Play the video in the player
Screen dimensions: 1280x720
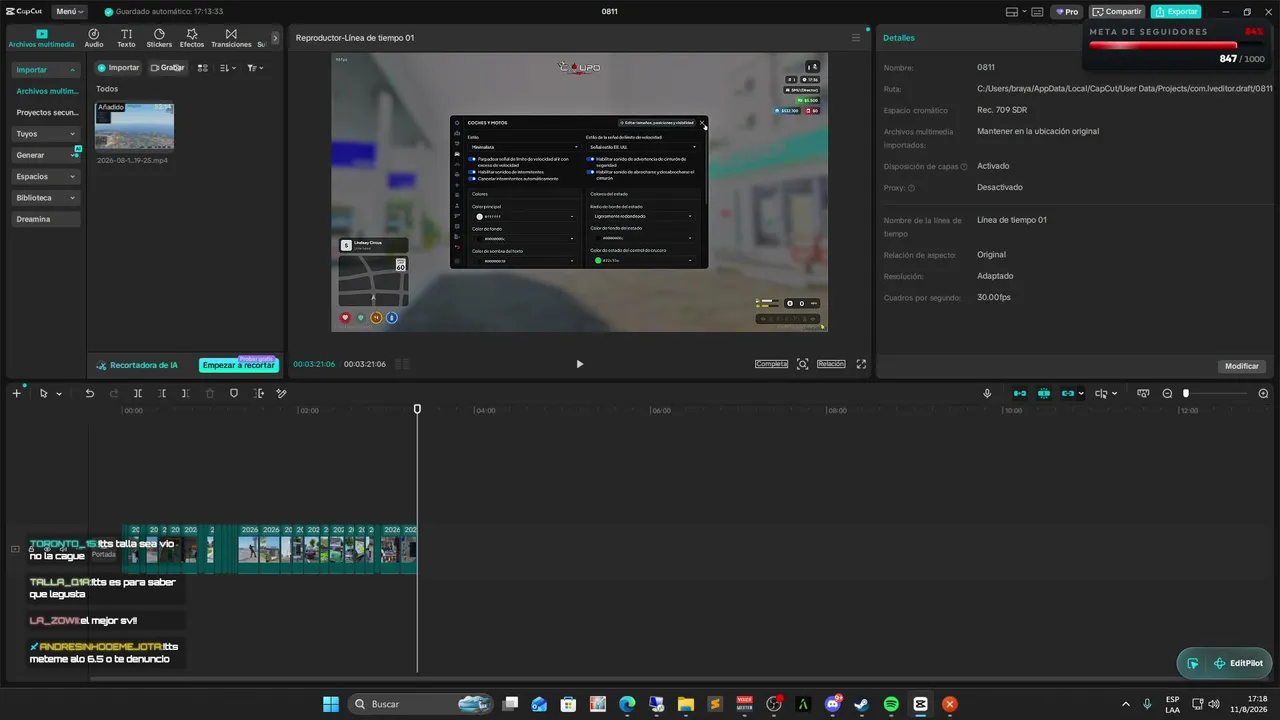[579, 364]
